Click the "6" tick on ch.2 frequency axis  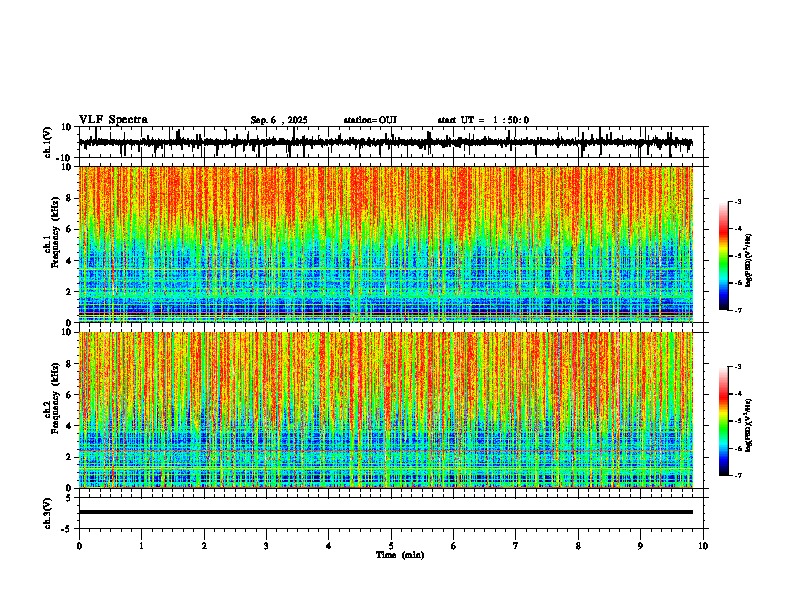(x=70, y=395)
